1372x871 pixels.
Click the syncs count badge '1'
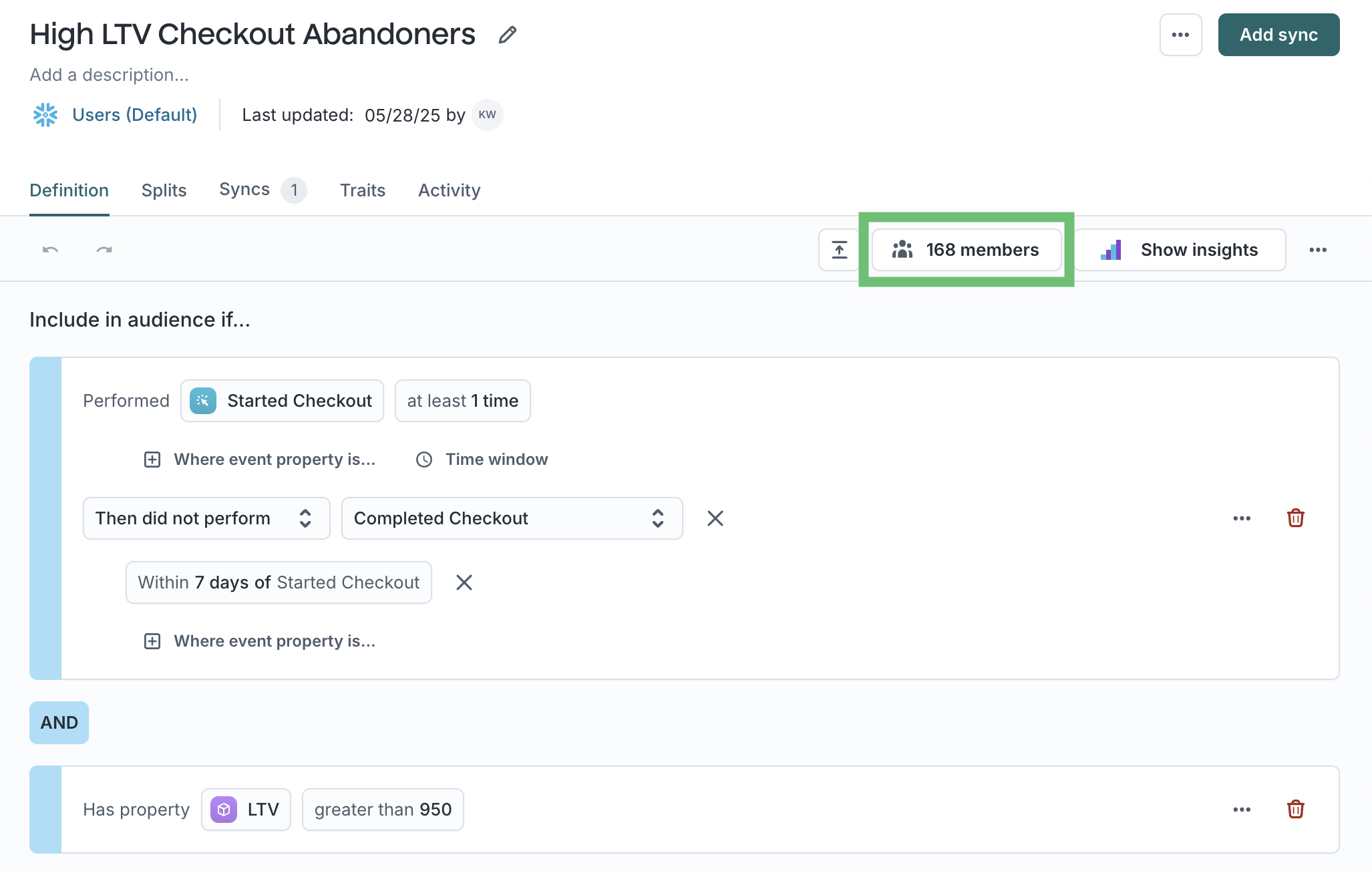[x=294, y=190]
